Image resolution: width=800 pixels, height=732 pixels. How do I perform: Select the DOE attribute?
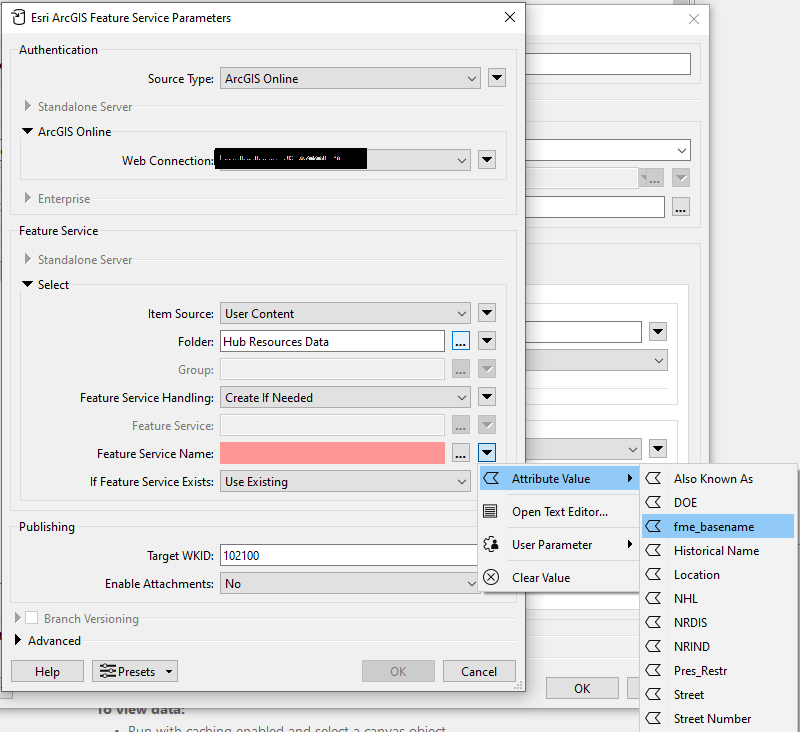[x=718, y=502]
